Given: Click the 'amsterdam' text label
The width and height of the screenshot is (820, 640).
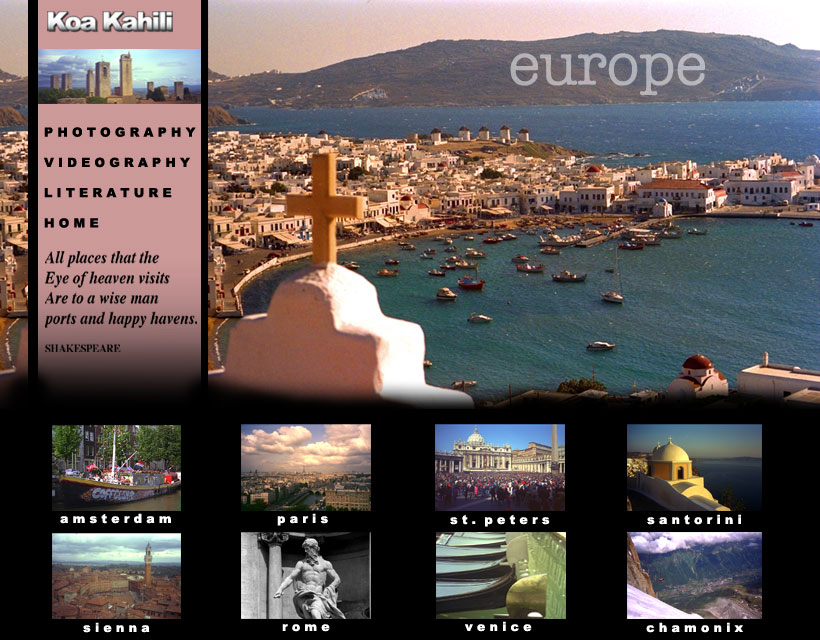Looking at the screenshot, I should (x=116, y=519).
